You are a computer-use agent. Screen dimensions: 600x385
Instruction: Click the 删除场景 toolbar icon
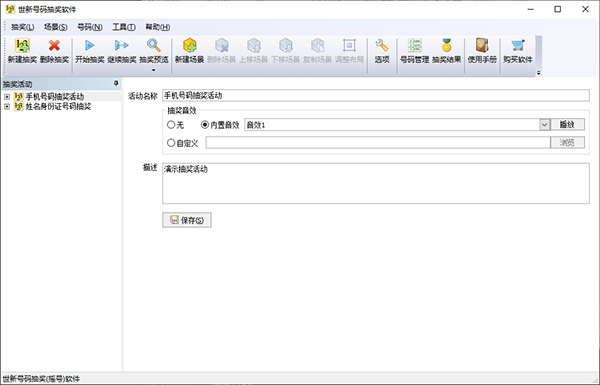point(222,46)
